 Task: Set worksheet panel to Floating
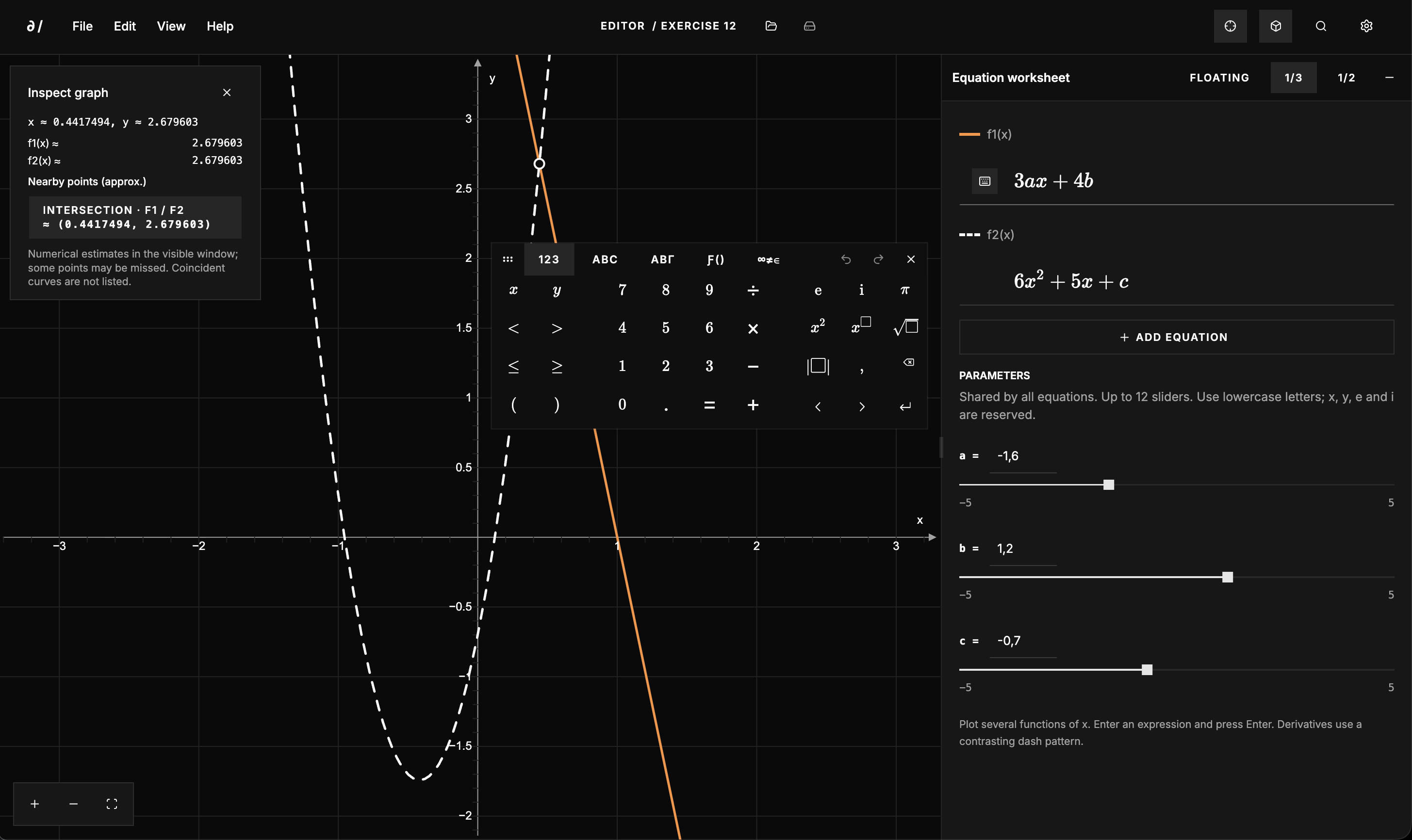[1219, 78]
